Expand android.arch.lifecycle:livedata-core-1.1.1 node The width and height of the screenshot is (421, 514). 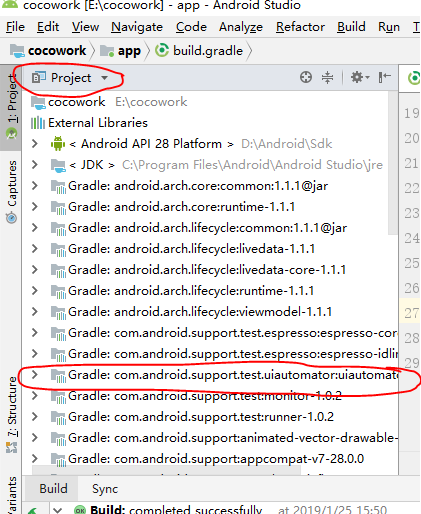click(x=34, y=270)
